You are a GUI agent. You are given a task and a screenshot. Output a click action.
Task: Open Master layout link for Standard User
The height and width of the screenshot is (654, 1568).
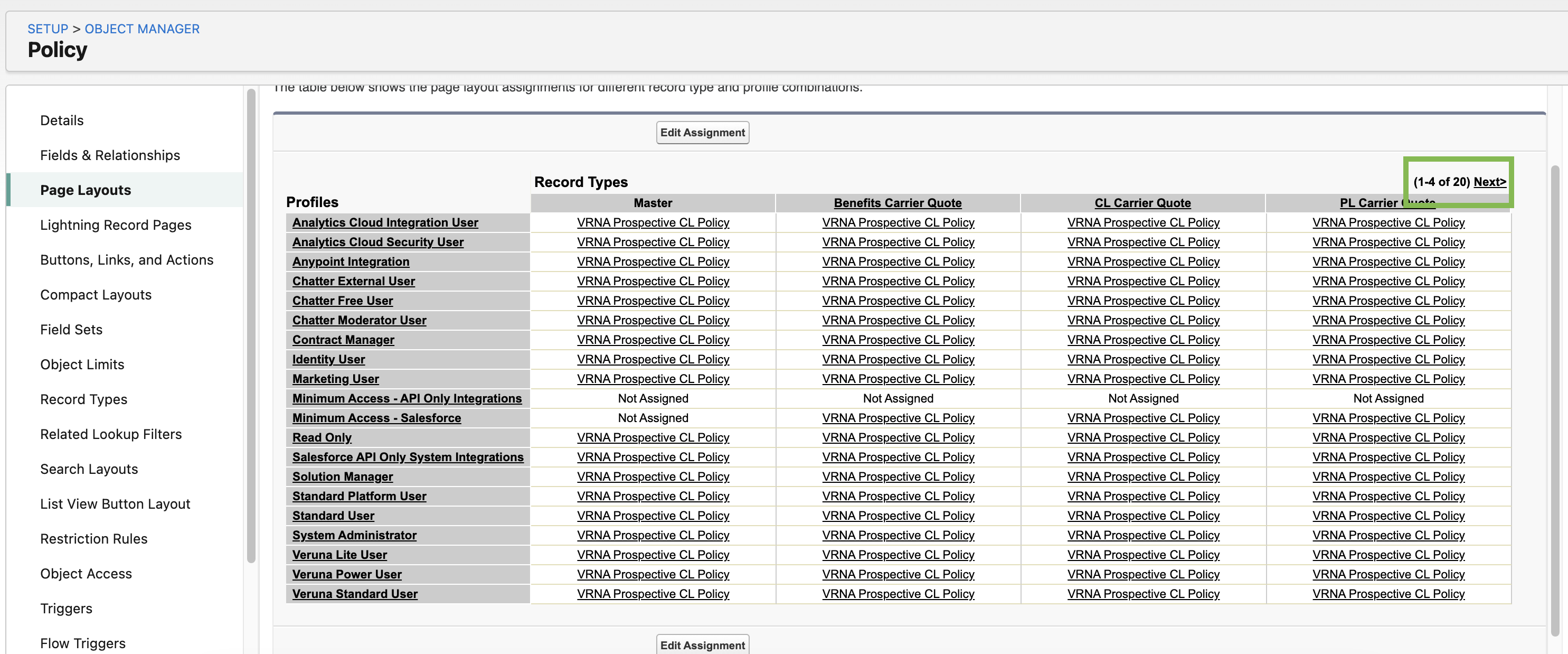coord(653,515)
